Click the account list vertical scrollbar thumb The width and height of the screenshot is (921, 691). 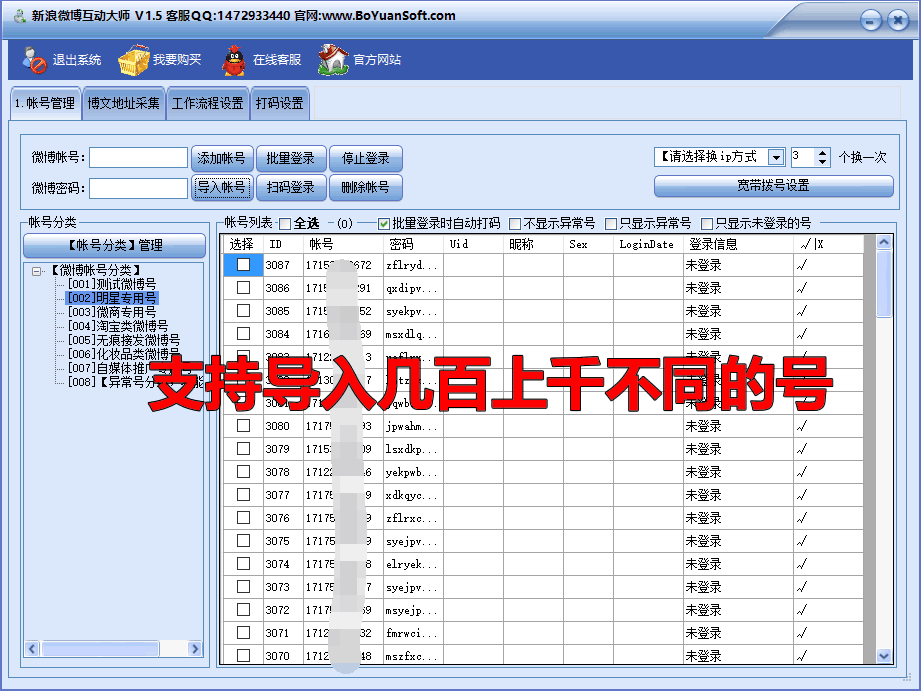(883, 284)
